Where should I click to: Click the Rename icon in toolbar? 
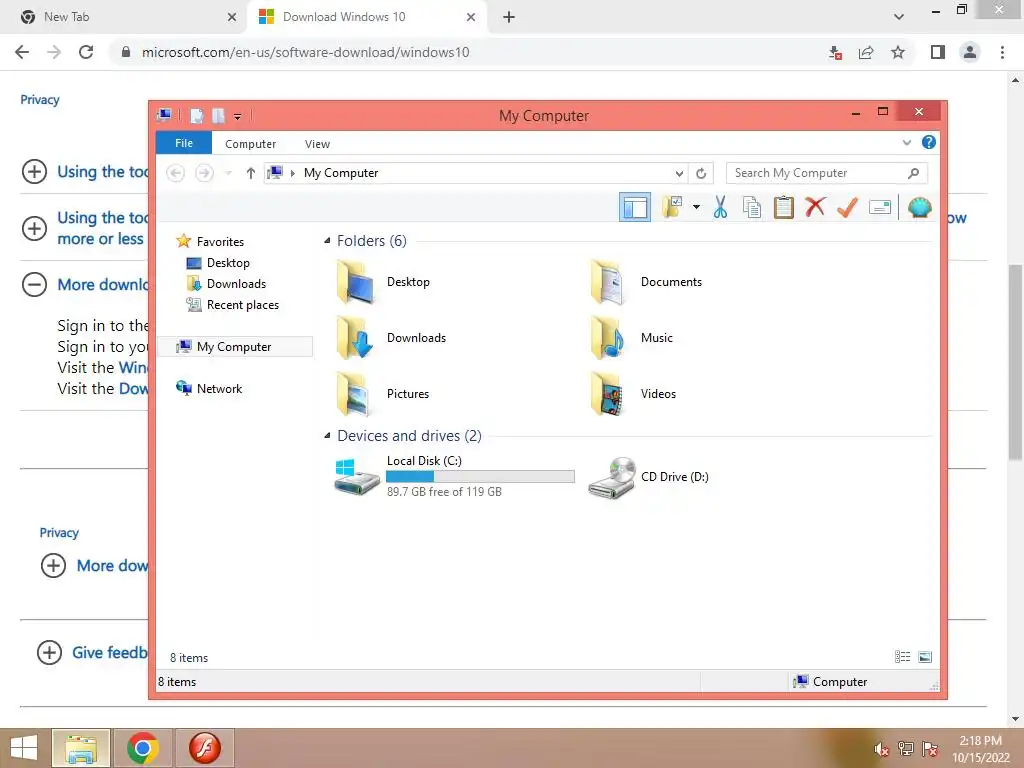pyautogui.click(x=880, y=207)
